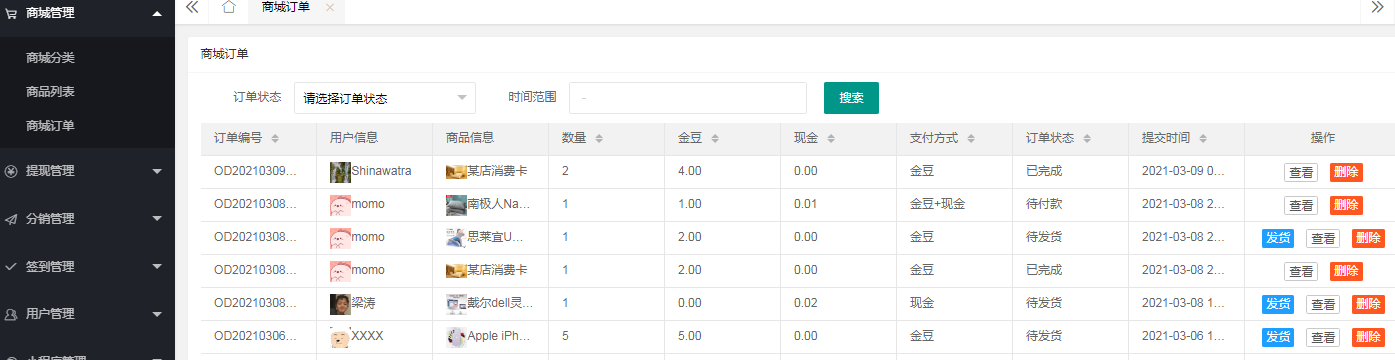Expand the 签到管理 menu section
Viewport: 1395px width, 360px height.
click(x=157, y=267)
